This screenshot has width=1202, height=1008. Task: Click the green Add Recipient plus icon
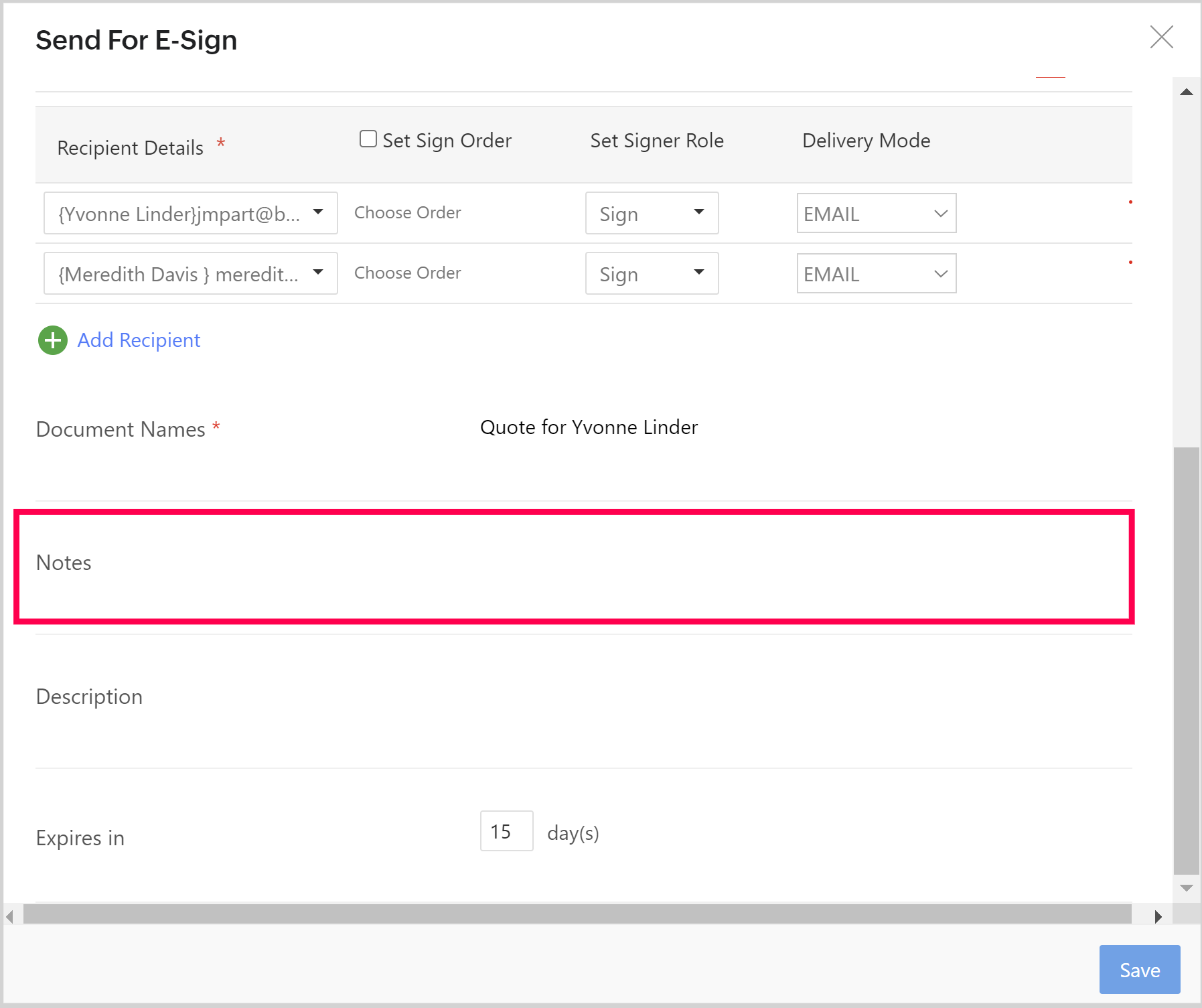pyautogui.click(x=53, y=340)
